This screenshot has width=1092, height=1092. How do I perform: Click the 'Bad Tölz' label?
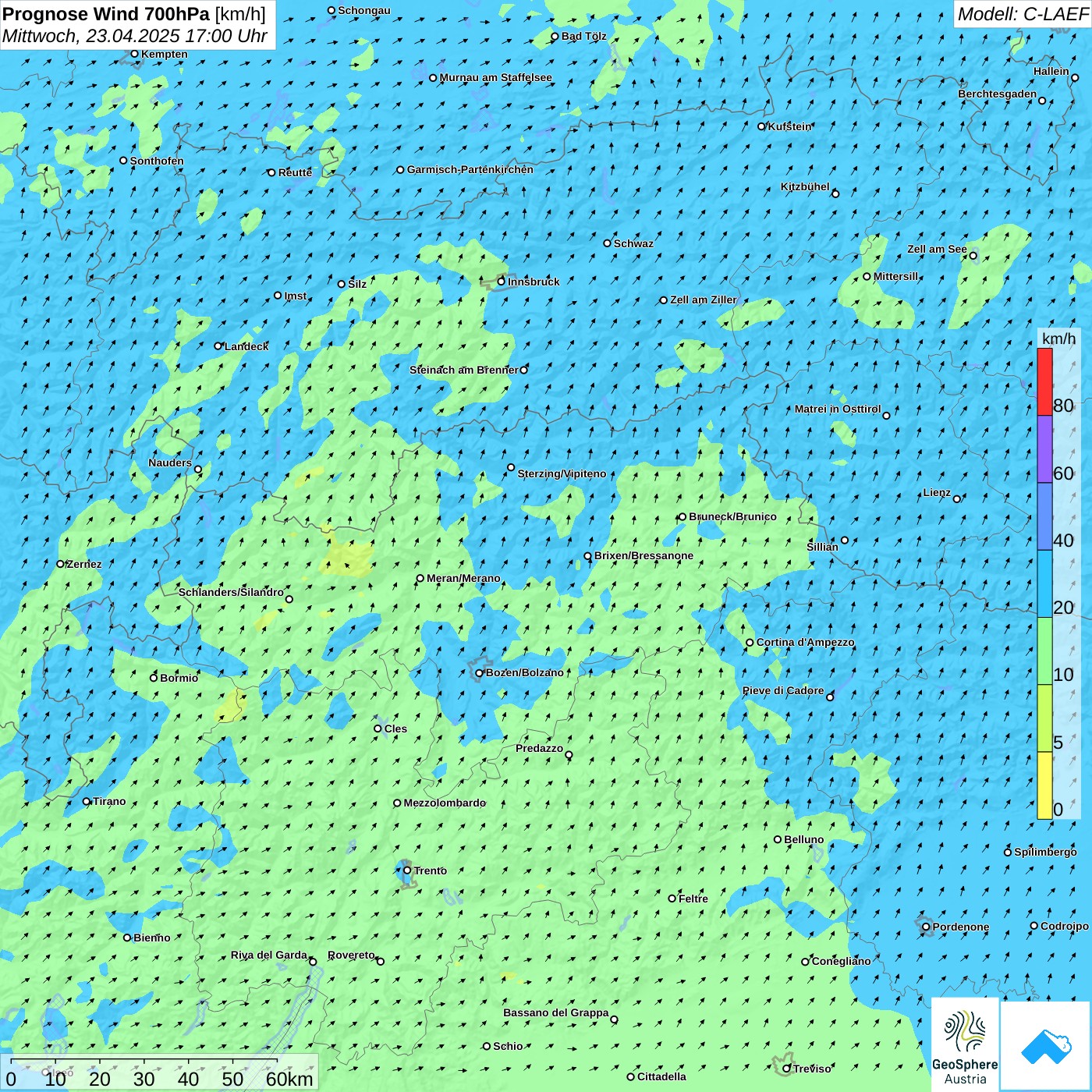583,36
